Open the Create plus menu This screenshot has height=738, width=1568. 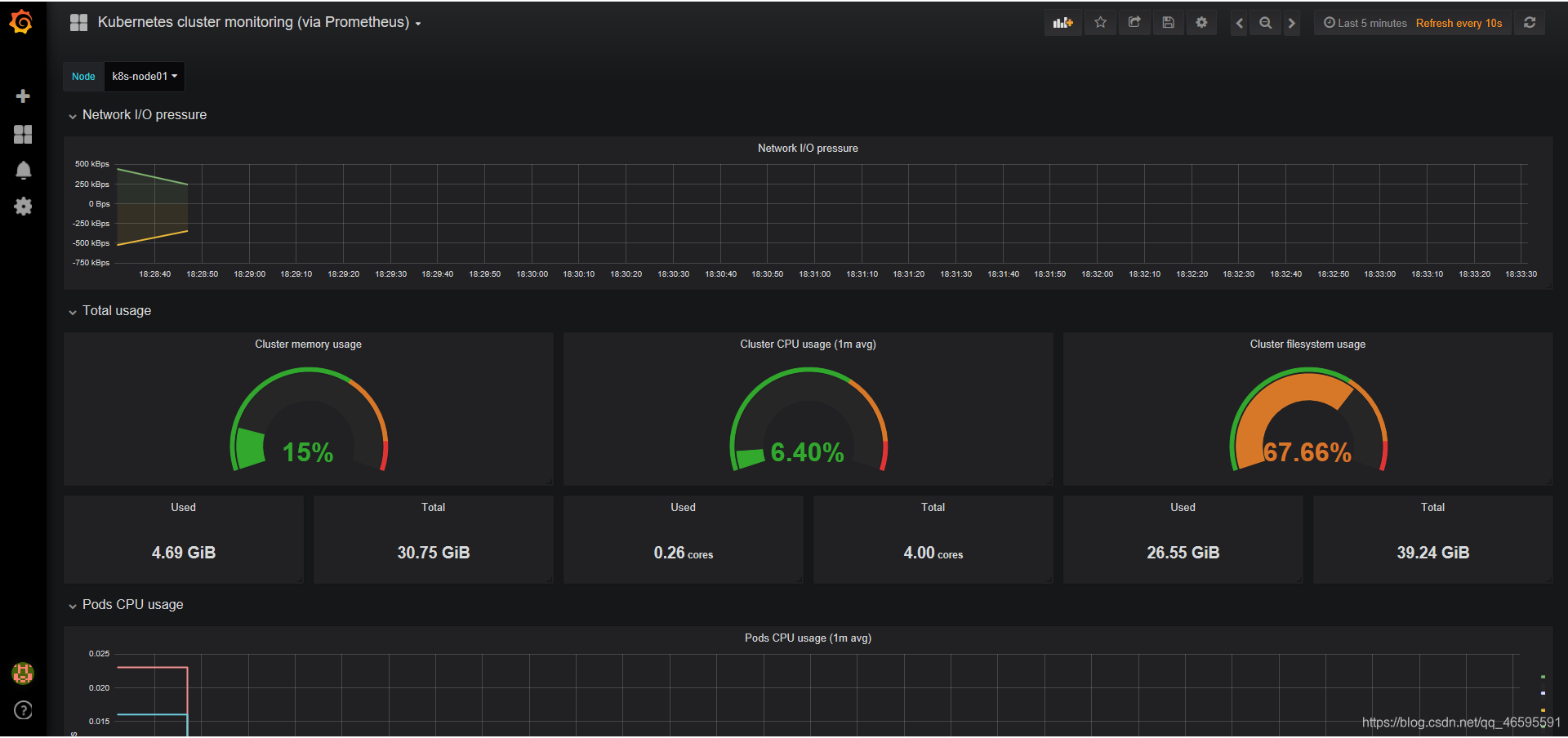click(x=23, y=96)
